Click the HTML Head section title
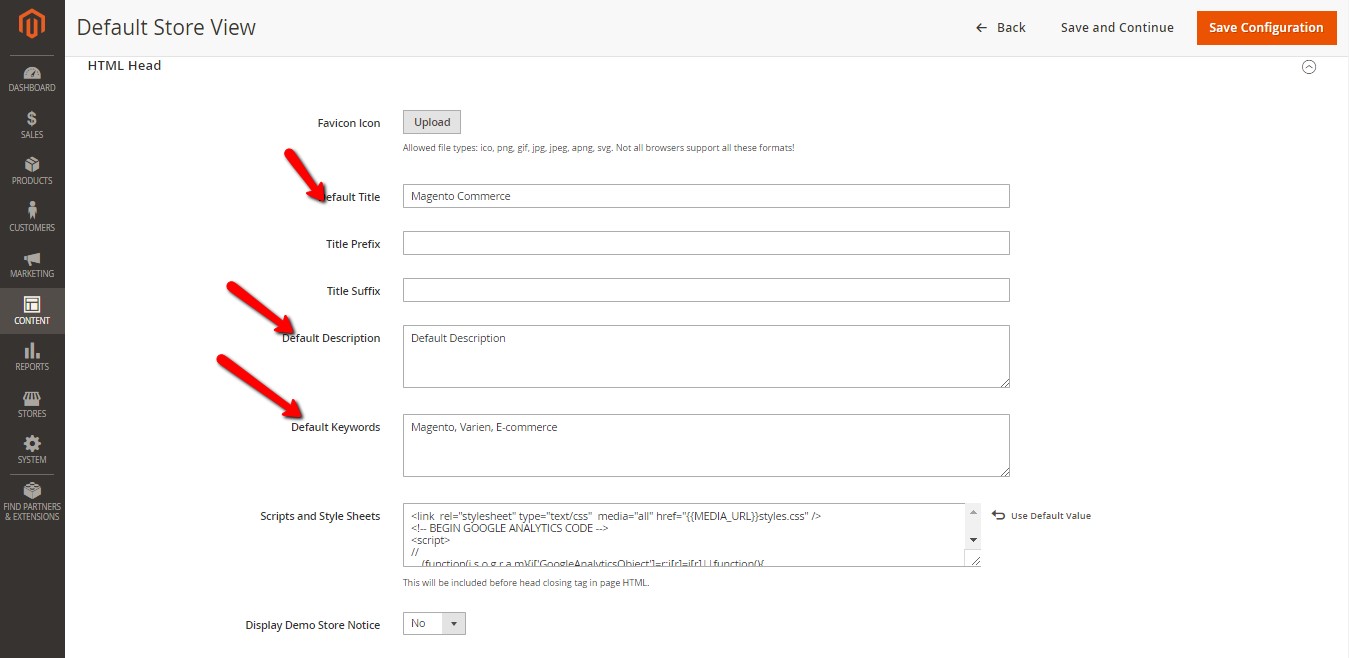Viewport: 1349px width, 658px height. [124, 66]
